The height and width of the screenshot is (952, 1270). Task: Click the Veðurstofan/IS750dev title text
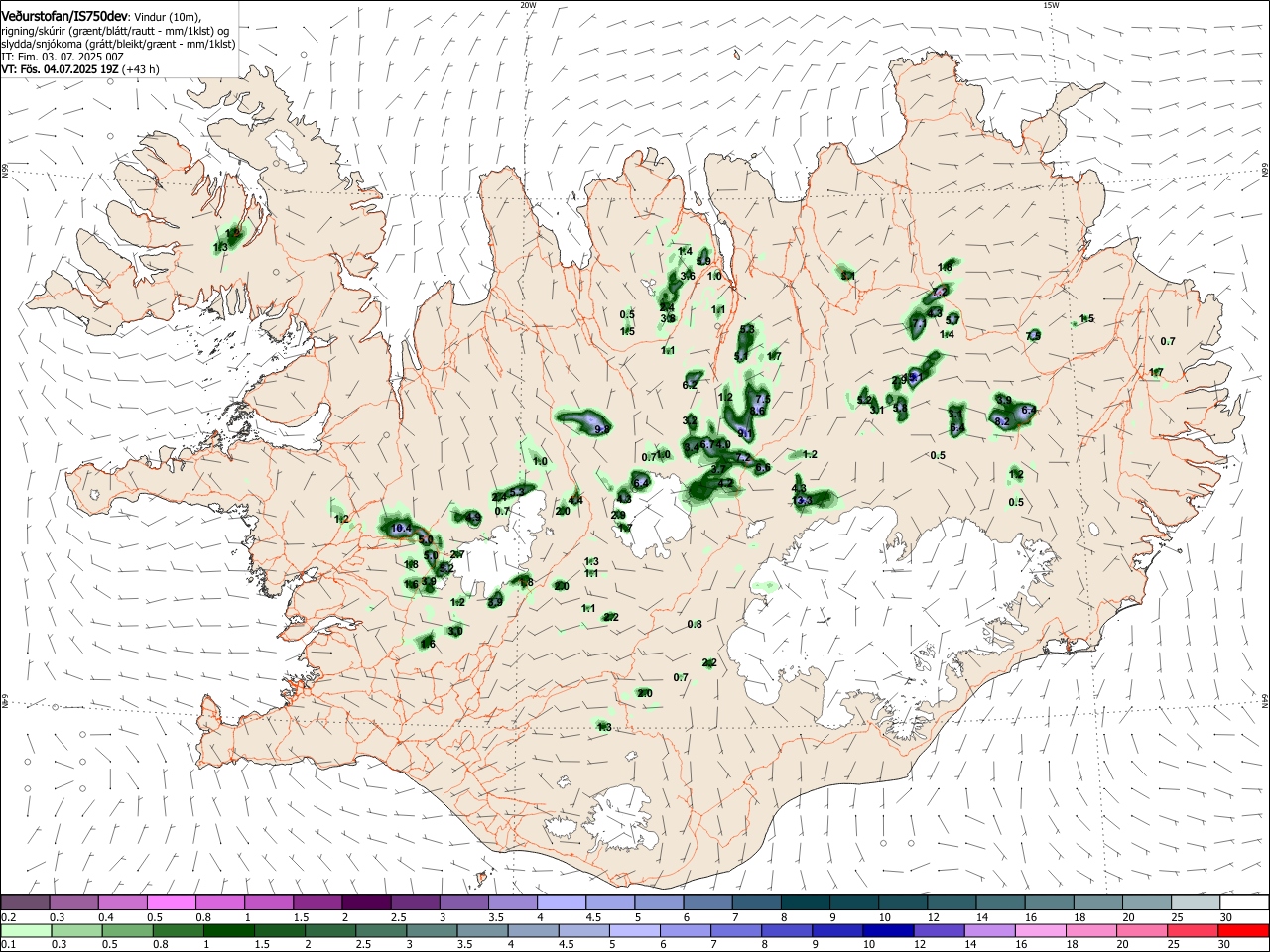(x=64, y=17)
